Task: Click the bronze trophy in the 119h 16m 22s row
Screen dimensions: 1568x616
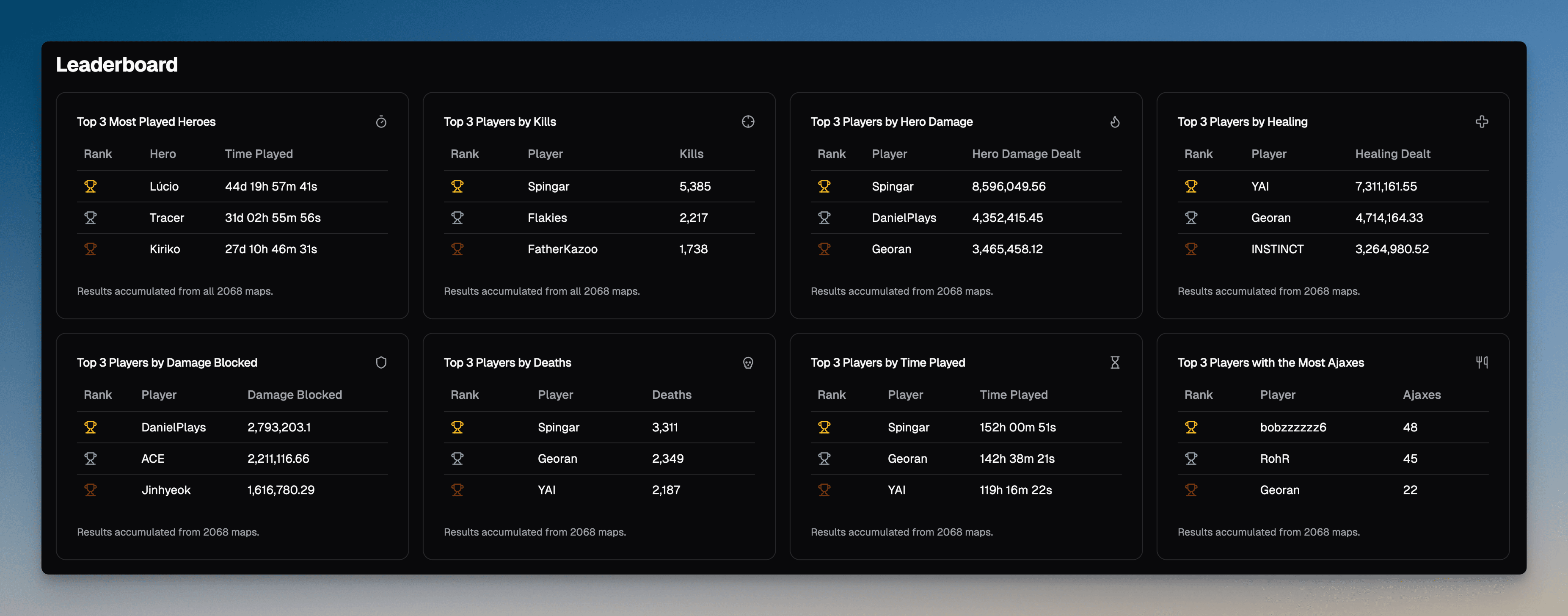Action: (824, 490)
